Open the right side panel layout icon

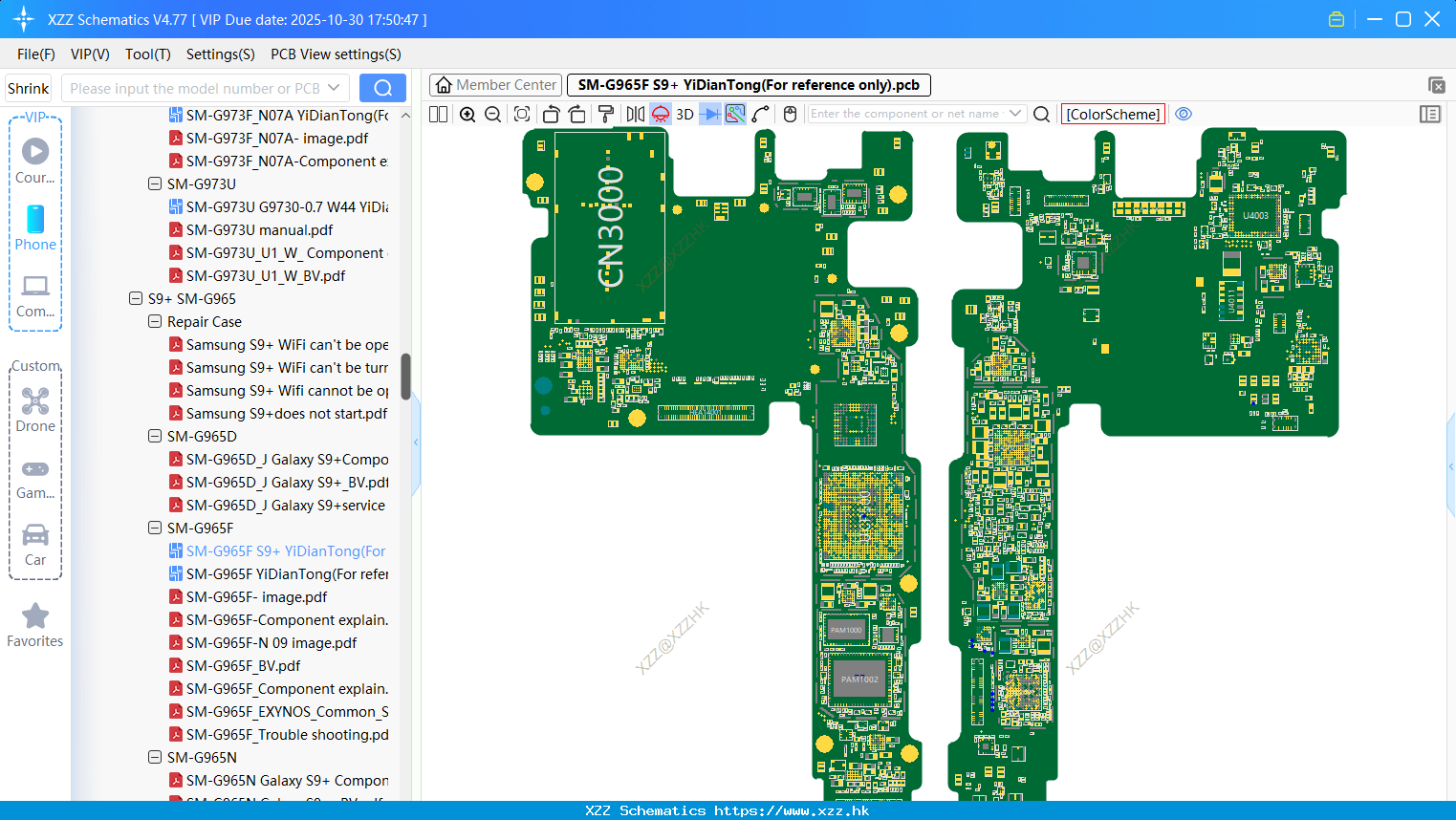click(1430, 114)
